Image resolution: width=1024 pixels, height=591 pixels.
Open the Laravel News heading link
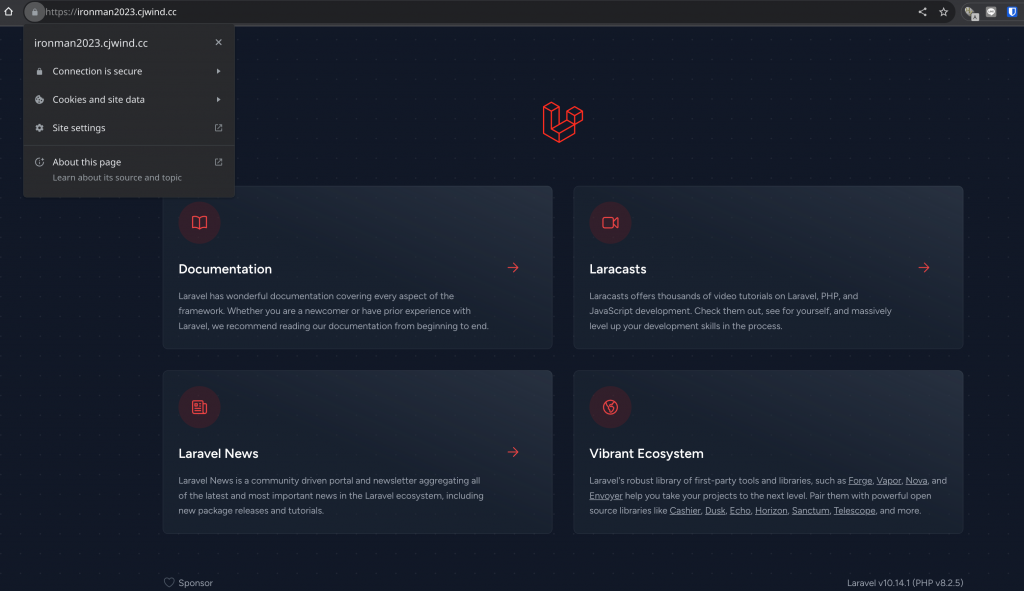pos(218,453)
